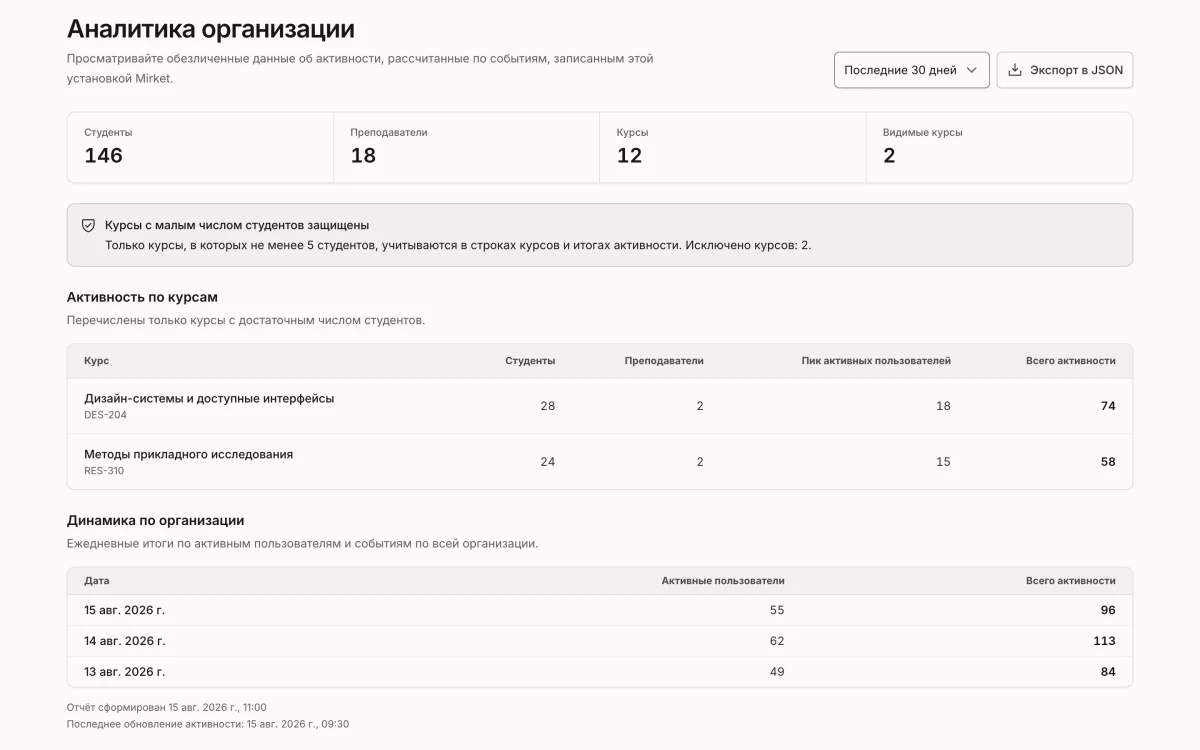The width and height of the screenshot is (1200, 750).
Task: Select the "Аналитика организации" page heading
Action: [211, 29]
